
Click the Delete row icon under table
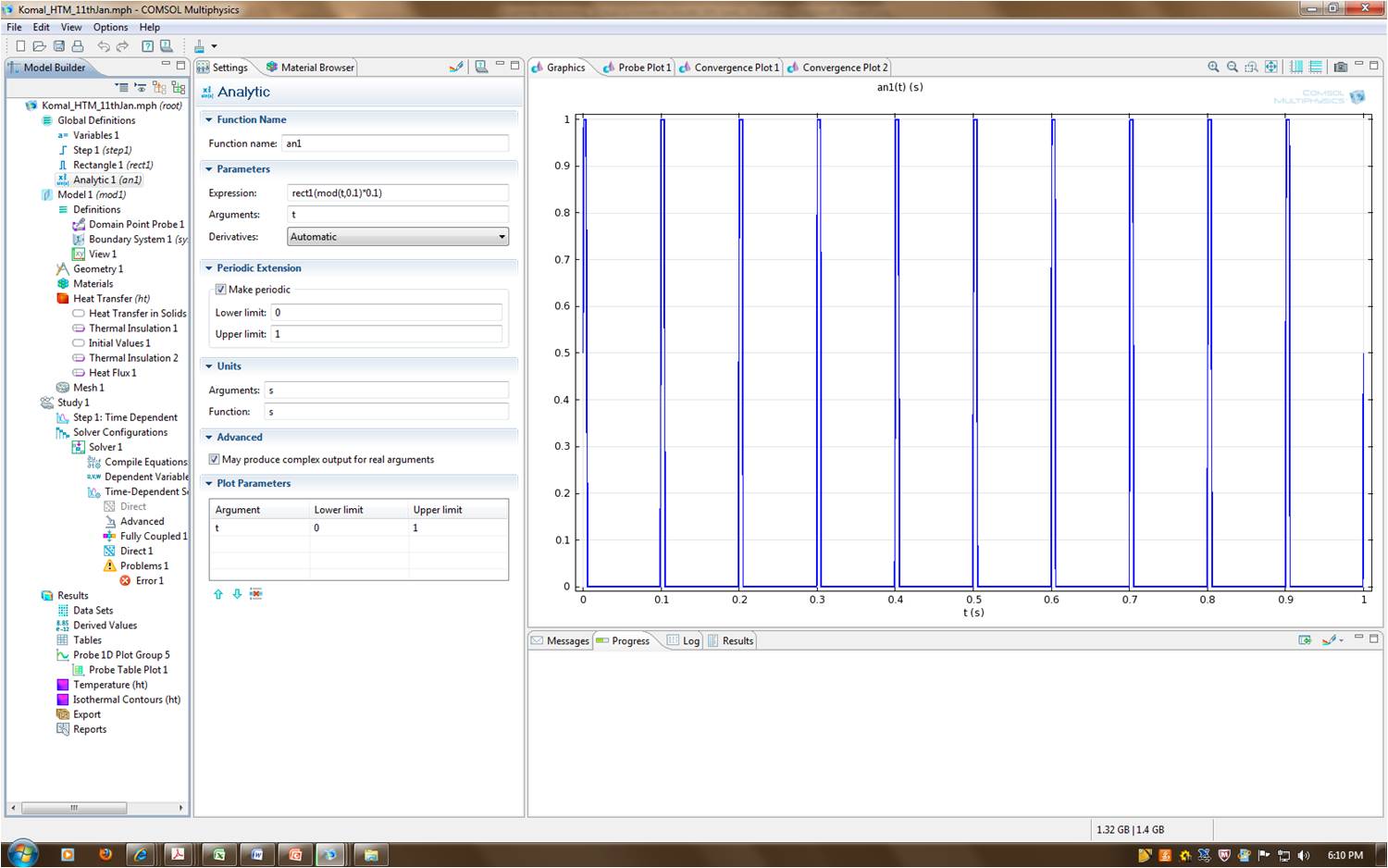click(256, 594)
